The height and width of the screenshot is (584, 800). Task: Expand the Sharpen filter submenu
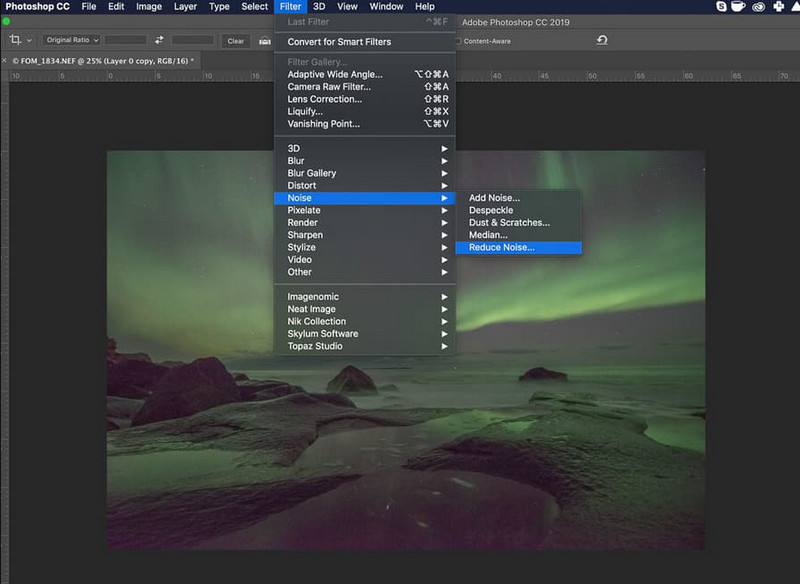pyautogui.click(x=304, y=235)
